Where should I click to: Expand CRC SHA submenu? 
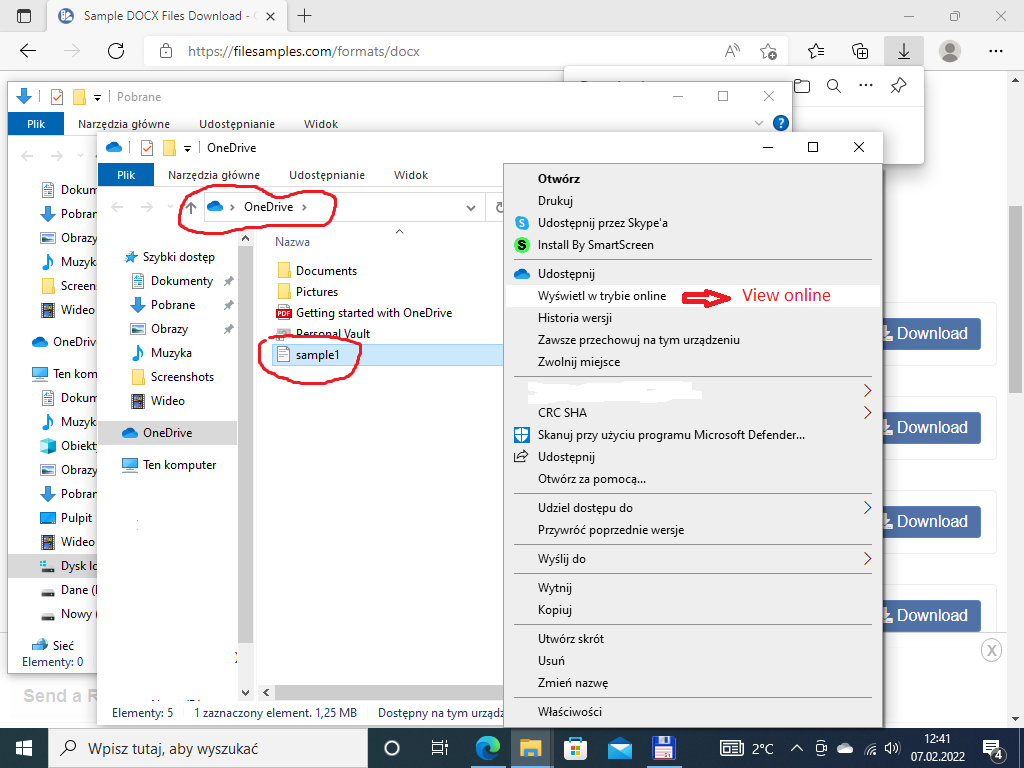pos(867,413)
